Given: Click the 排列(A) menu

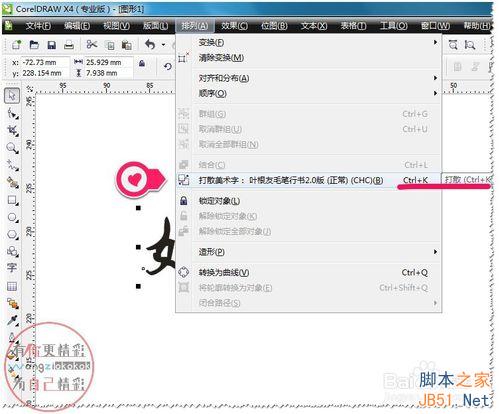Looking at the screenshot, I should point(195,26).
